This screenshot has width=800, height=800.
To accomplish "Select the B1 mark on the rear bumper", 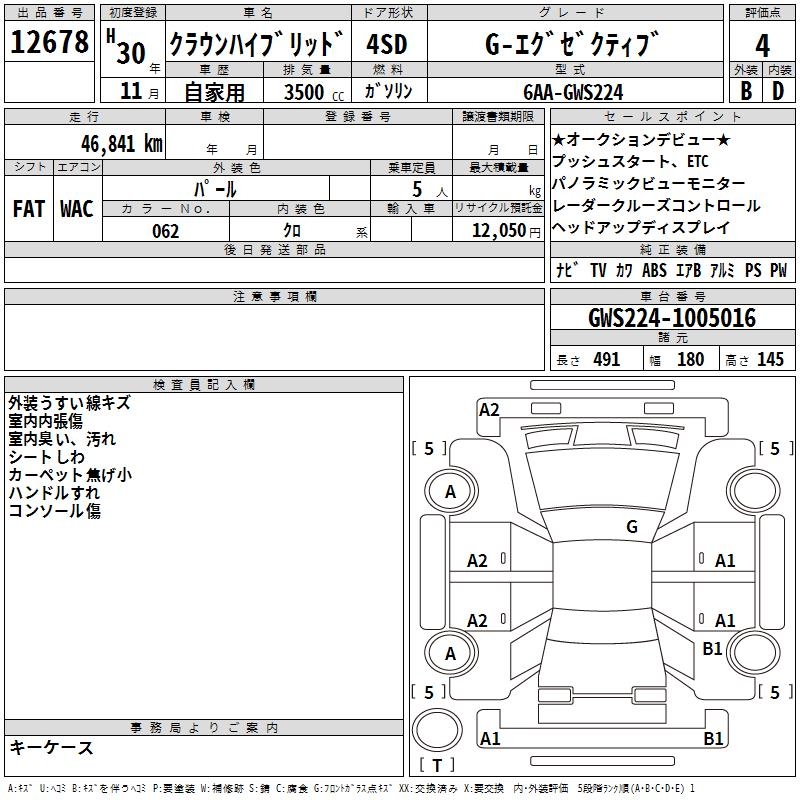I will 713,739.
